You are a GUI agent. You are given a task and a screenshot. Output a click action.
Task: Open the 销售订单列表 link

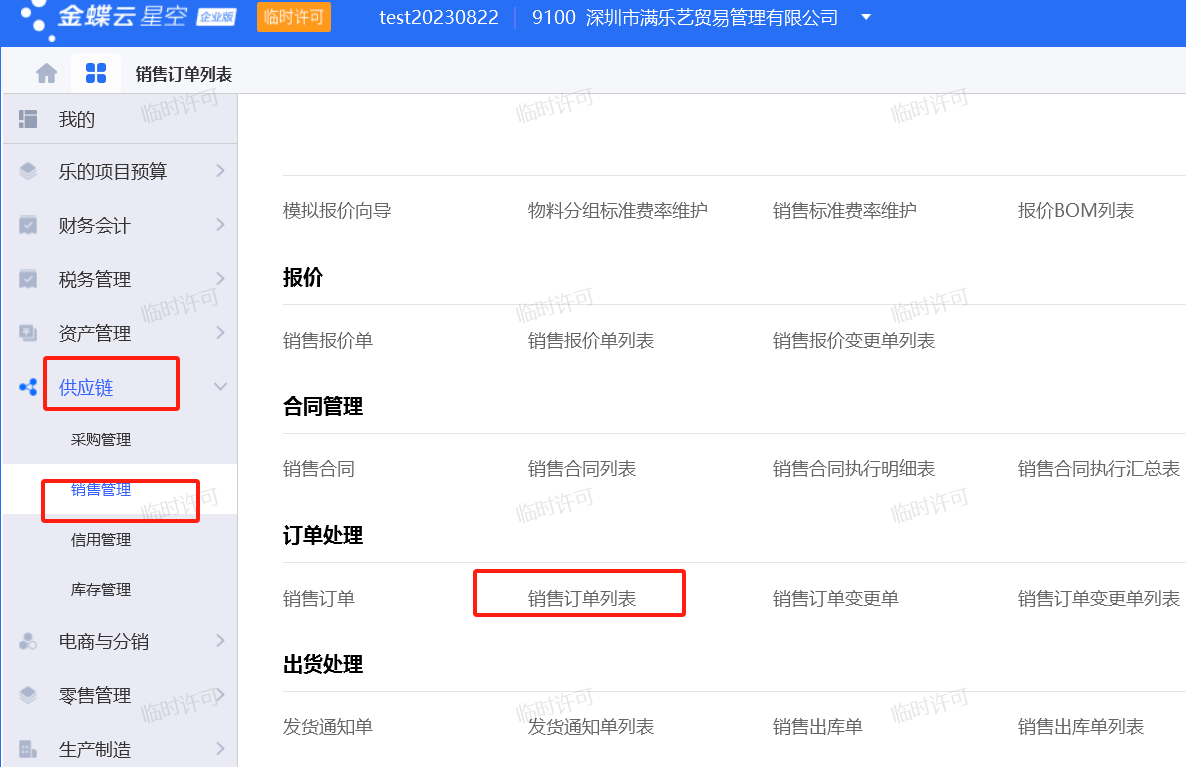coord(582,599)
